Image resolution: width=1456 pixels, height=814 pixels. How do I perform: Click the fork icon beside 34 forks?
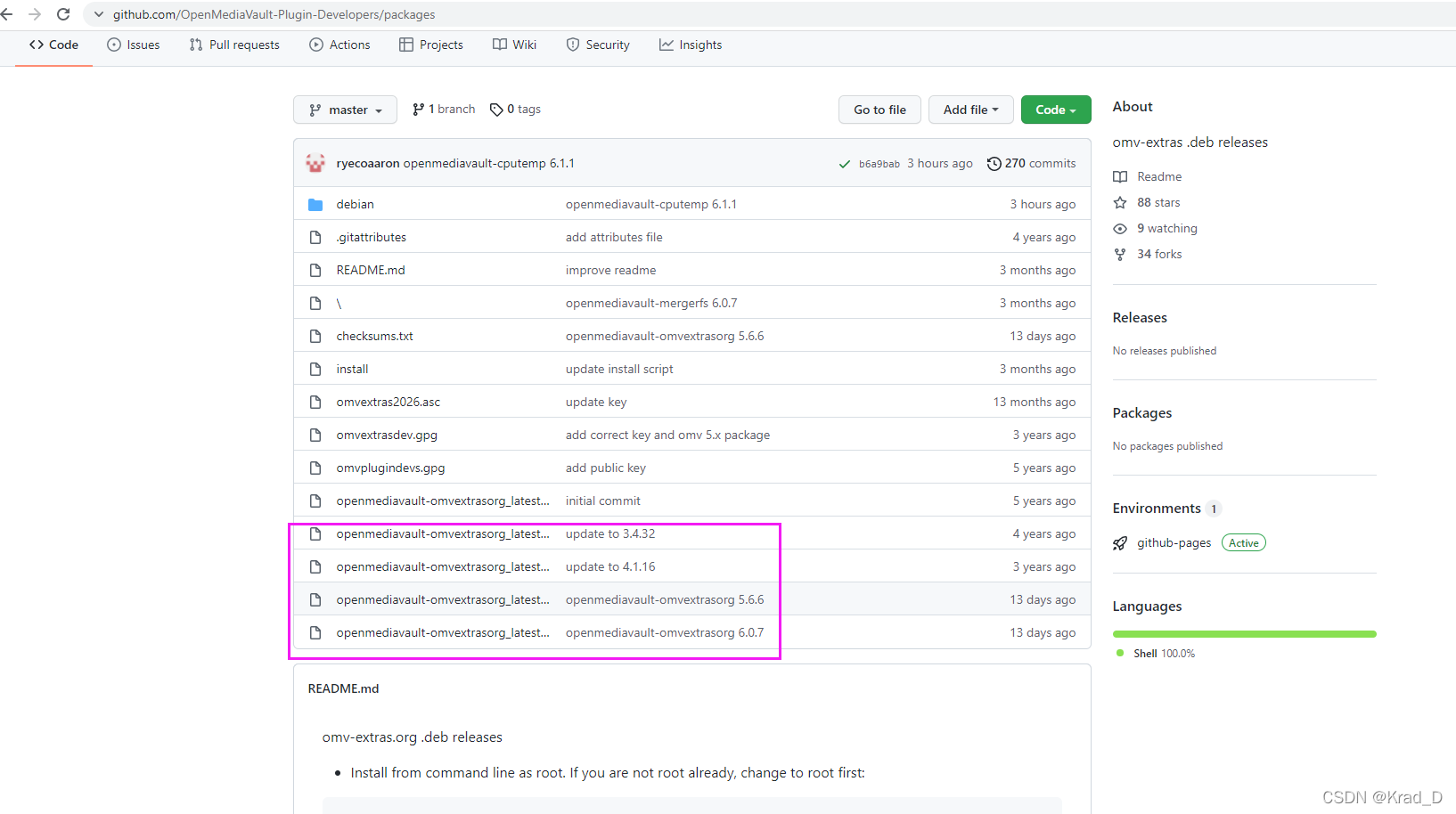(x=1120, y=254)
